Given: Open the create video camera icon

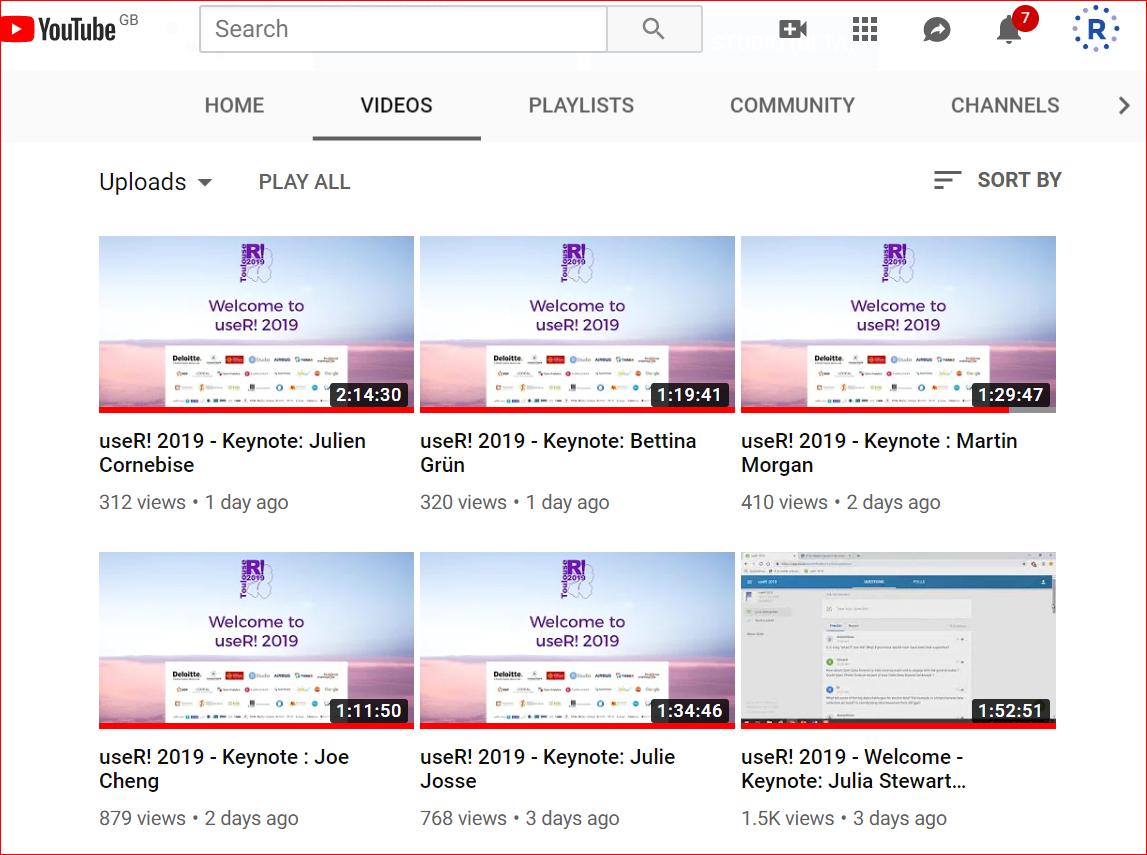Looking at the screenshot, I should pyautogui.click(x=793, y=29).
